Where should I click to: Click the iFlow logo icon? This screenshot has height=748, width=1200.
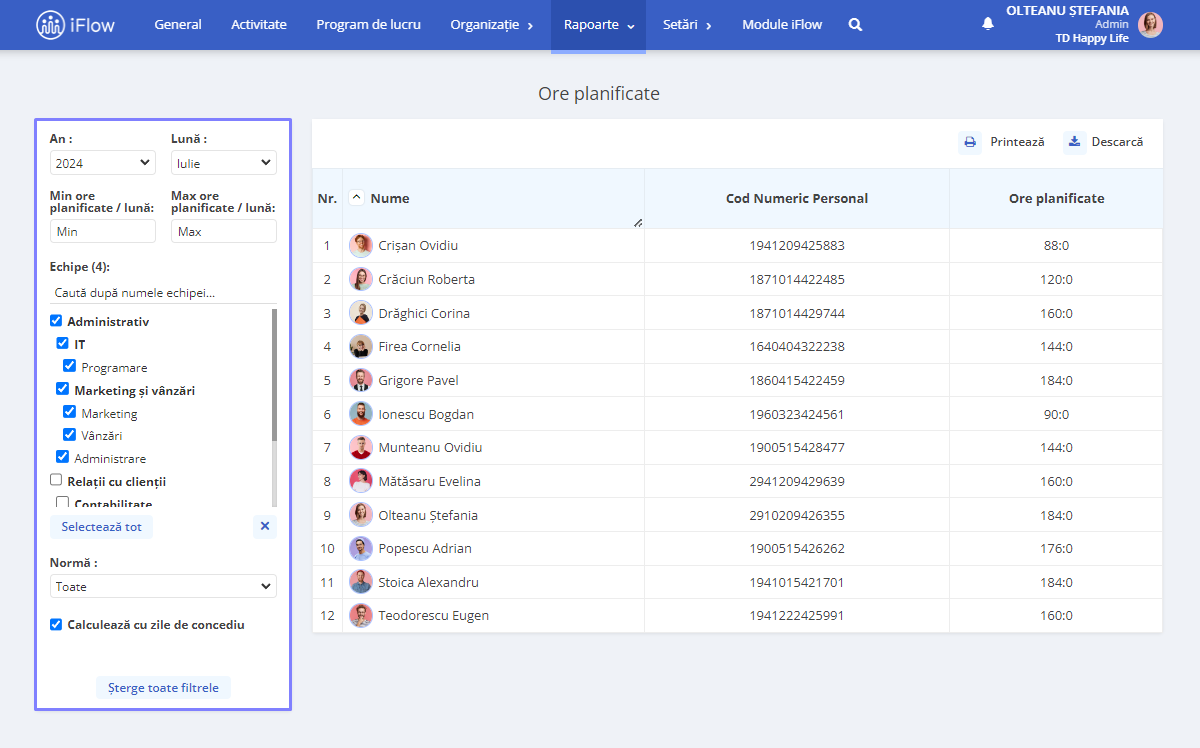[50, 25]
